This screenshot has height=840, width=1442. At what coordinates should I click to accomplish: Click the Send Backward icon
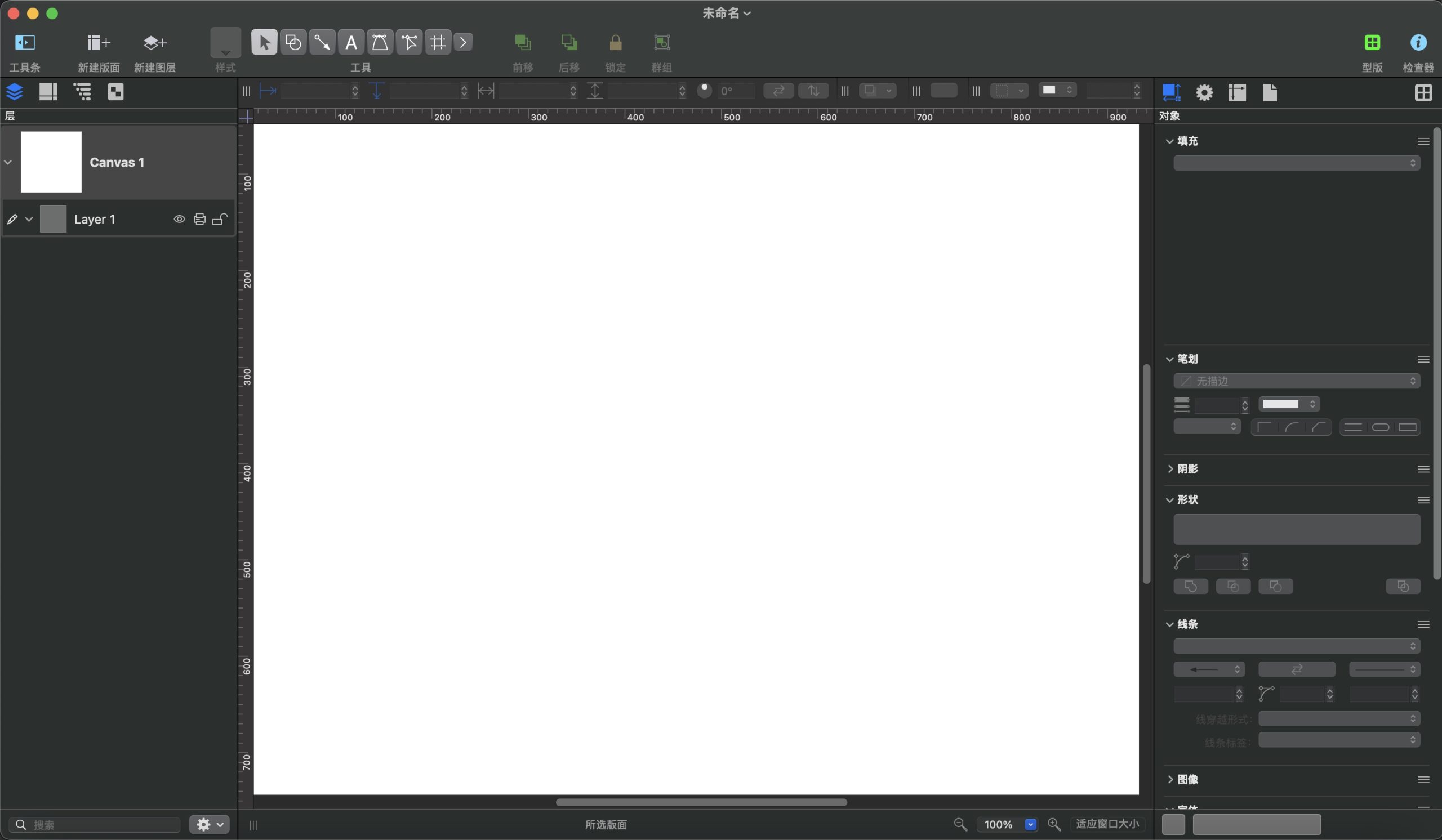(569, 42)
